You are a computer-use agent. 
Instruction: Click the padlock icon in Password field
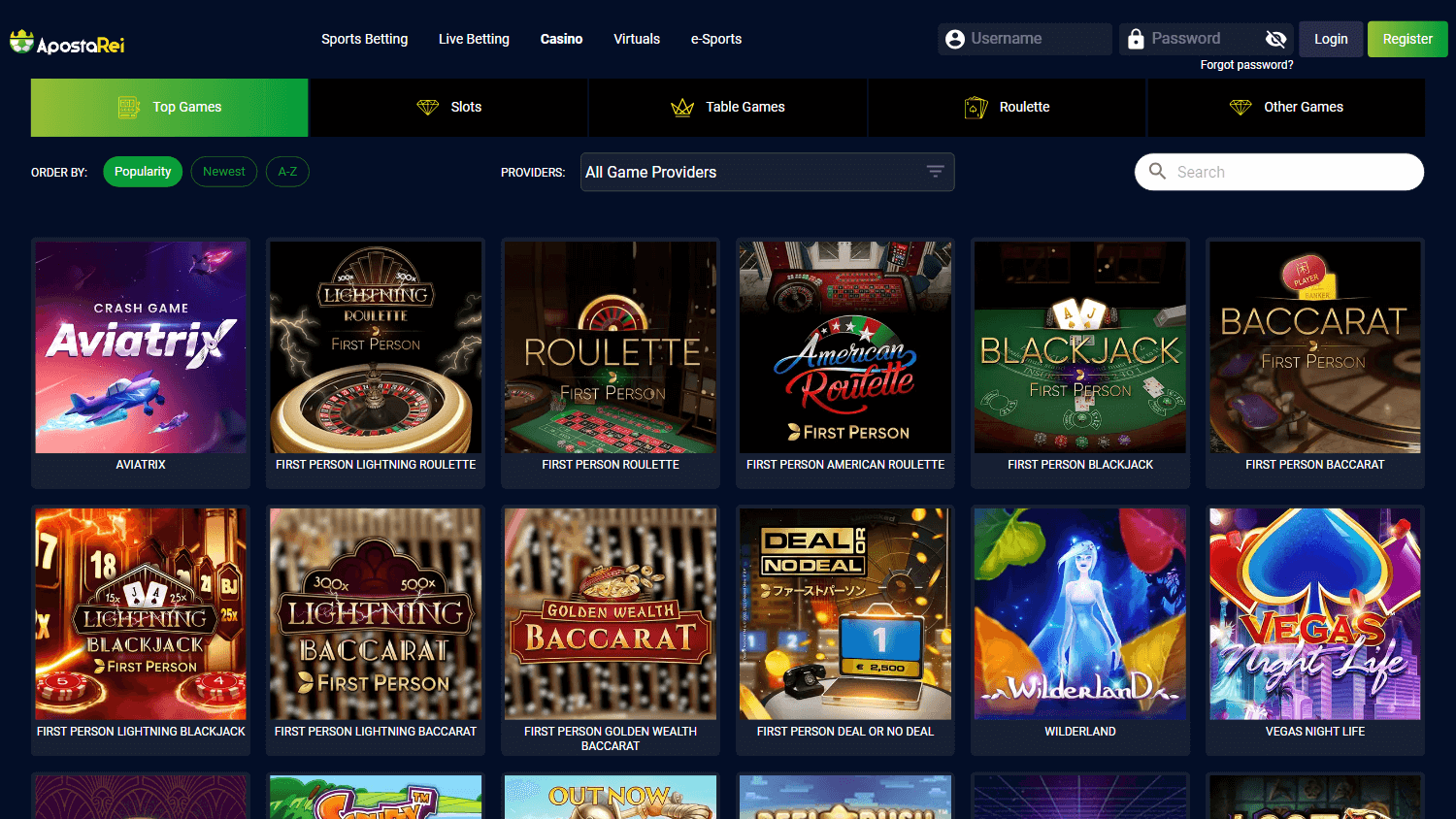(1136, 39)
